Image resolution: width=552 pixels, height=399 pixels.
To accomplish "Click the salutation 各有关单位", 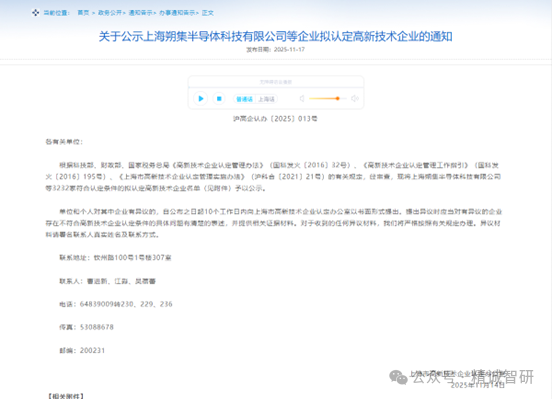I will click(x=64, y=142).
